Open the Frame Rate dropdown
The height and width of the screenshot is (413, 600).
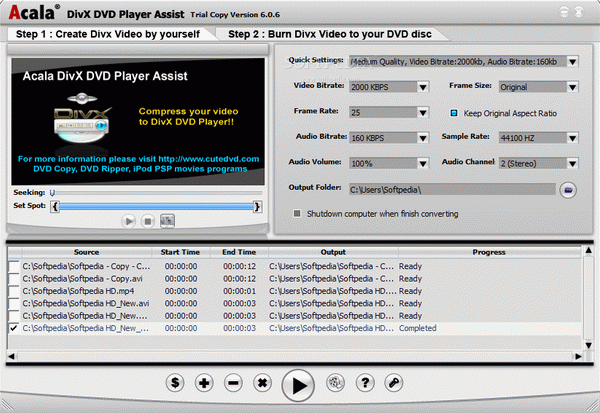click(x=423, y=113)
